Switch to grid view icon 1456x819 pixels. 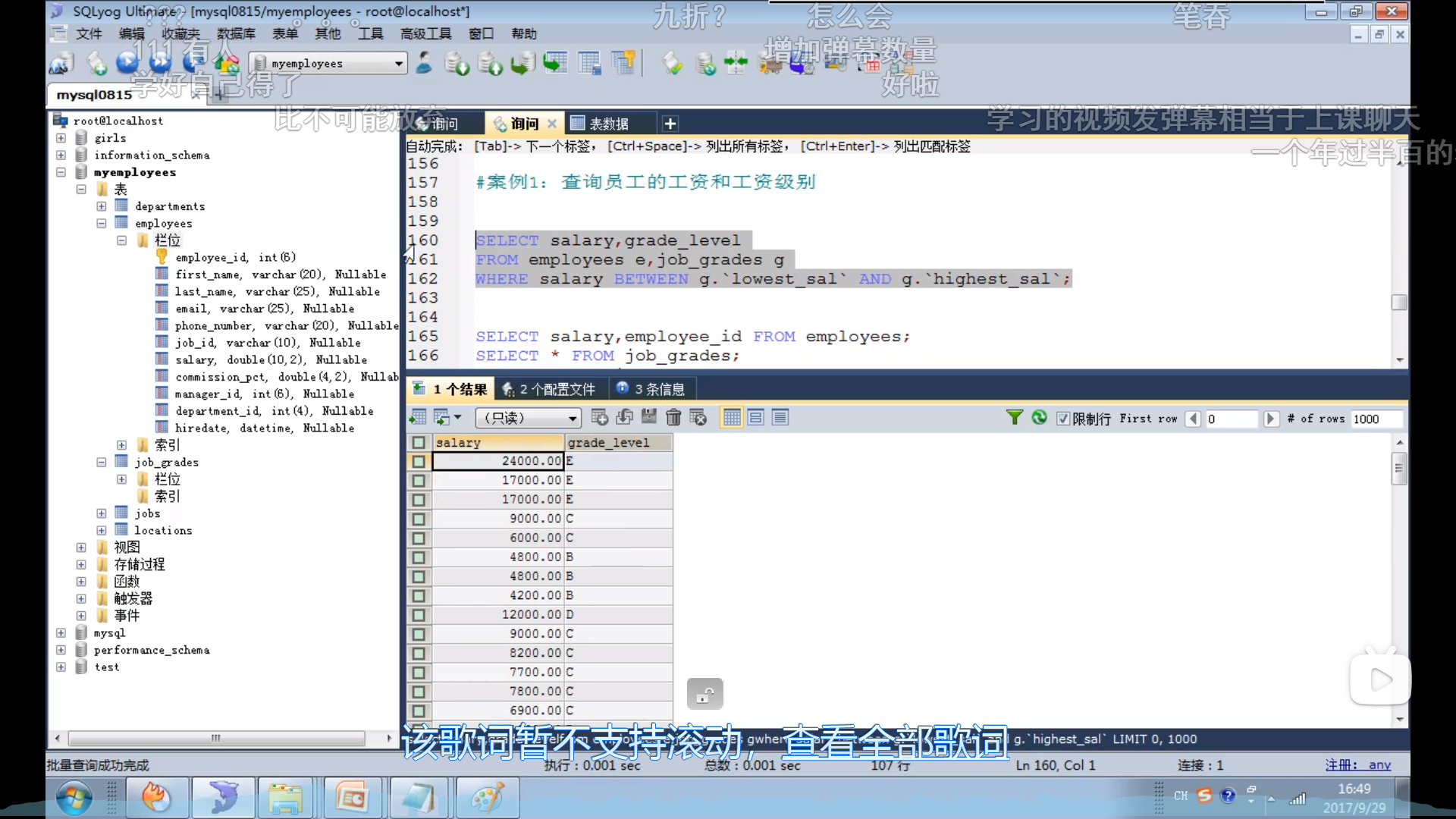pos(732,418)
